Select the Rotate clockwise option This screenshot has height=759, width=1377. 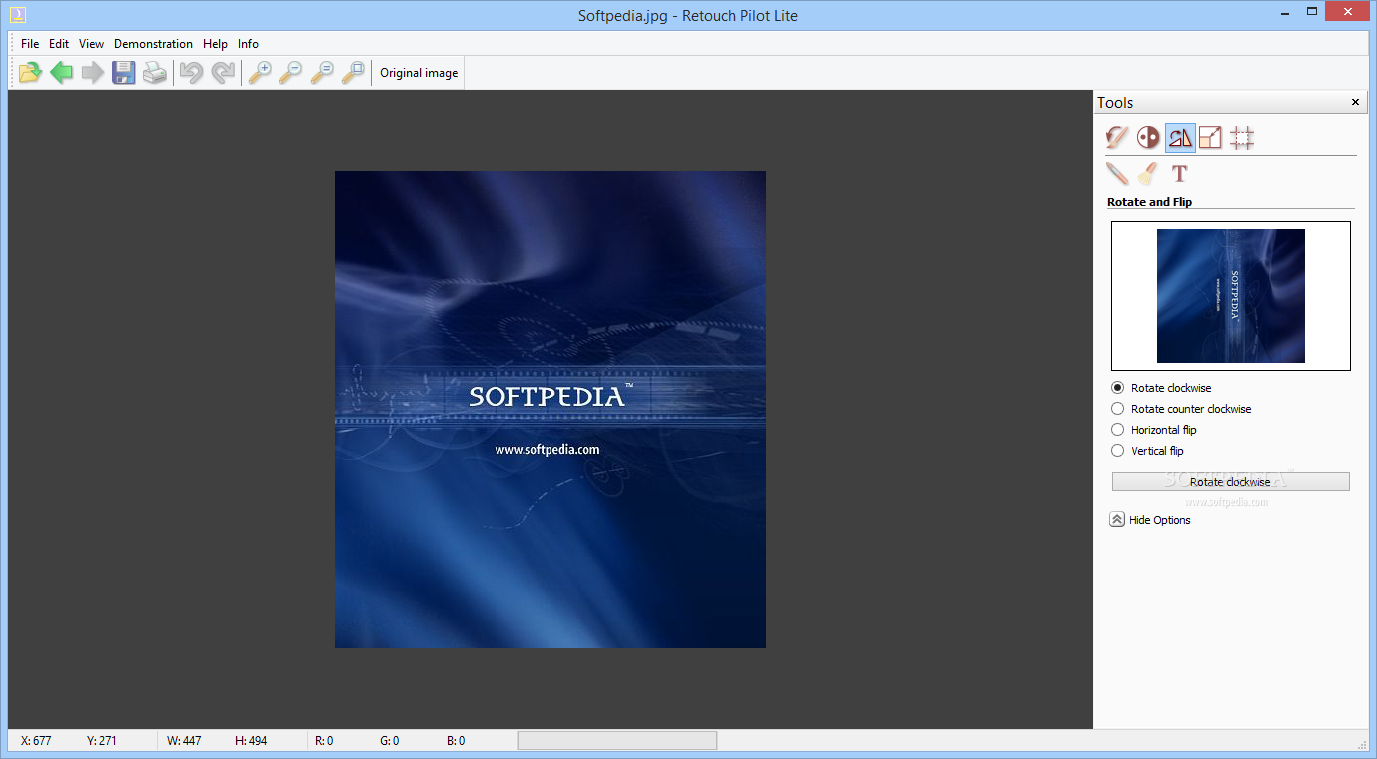(x=1161, y=388)
